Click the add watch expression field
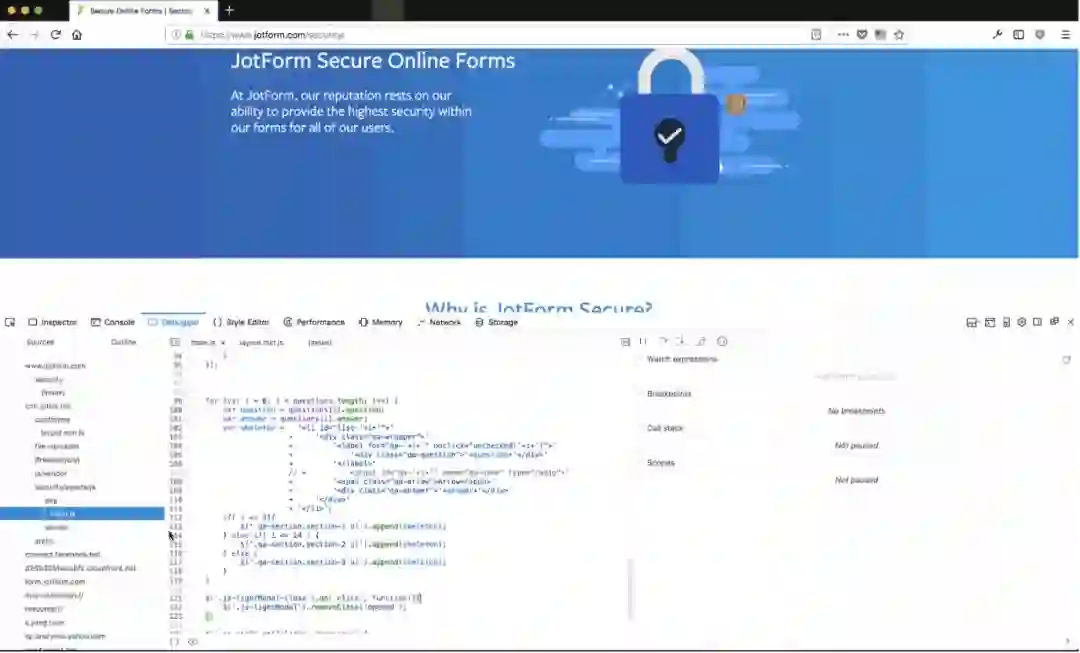The image size is (1080, 653). click(x=856, y=376)
